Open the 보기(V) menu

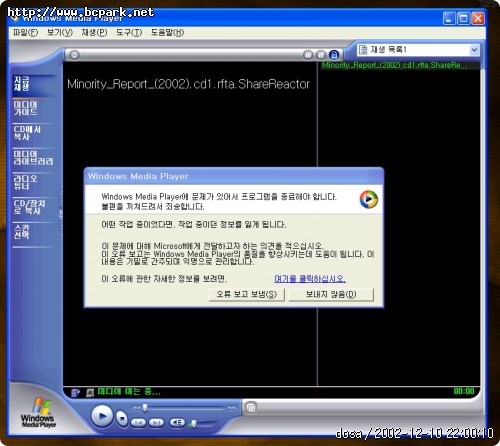tap(60, 32)
